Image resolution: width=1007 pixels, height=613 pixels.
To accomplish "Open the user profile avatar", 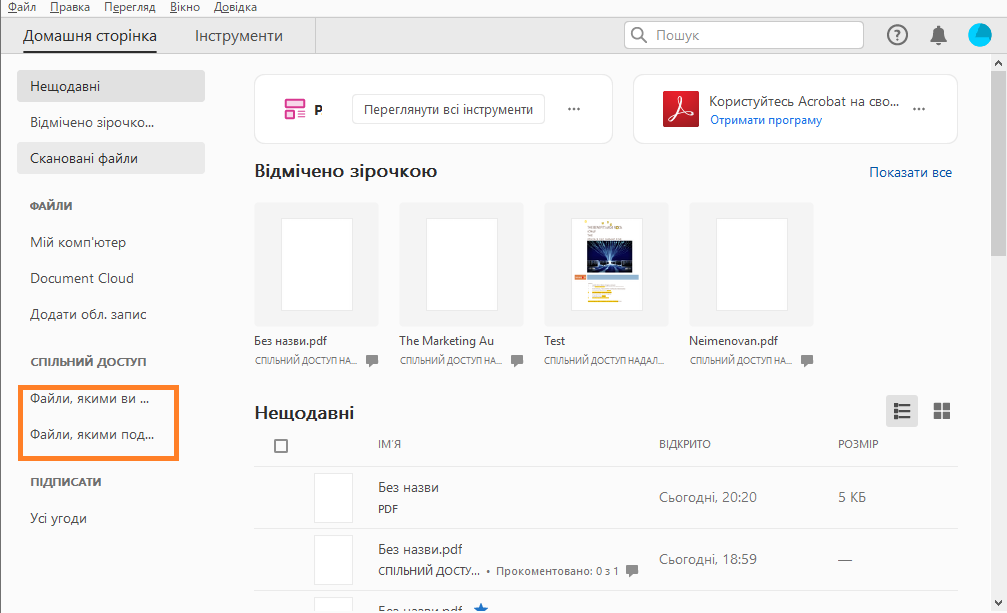I will pos(979,35).
